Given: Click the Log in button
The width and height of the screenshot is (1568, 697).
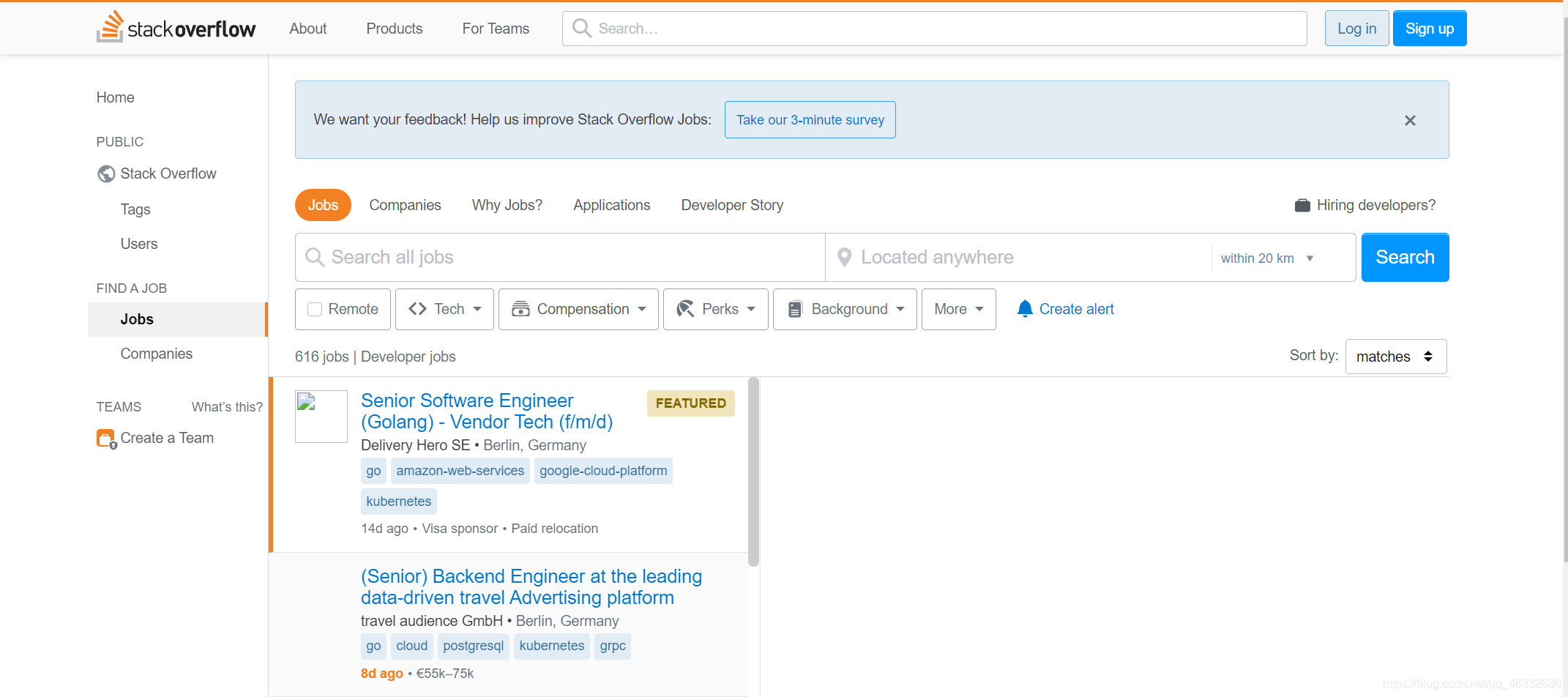Looking at the screenshot, I should (1356, 29).
